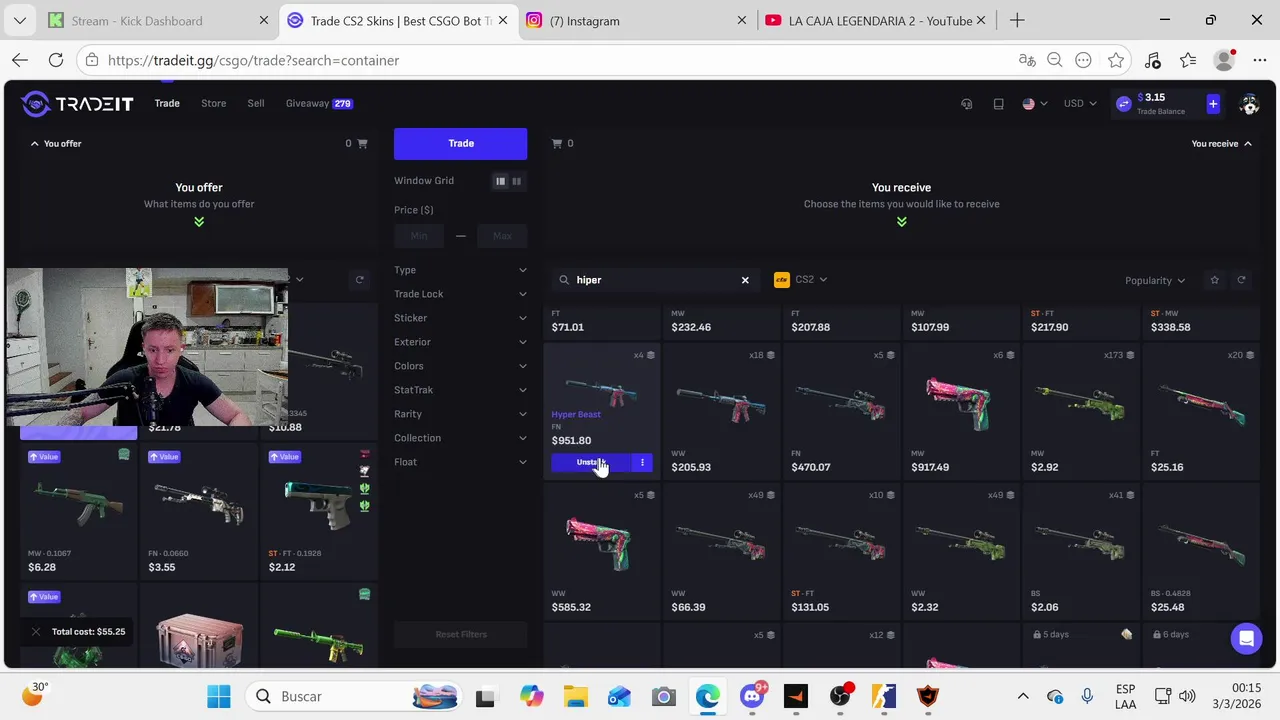Image resolution: width=1280 pixels, height=720 pixels.
Task: Select your $6.28 AK-47 item
Action: point(78,512)
